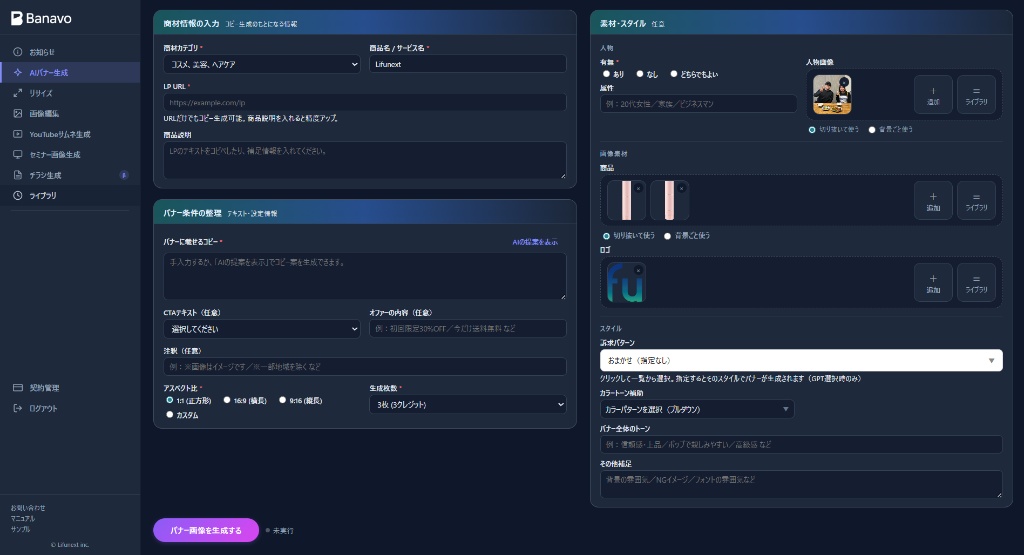Click バナー画像を生成する button

206,530
